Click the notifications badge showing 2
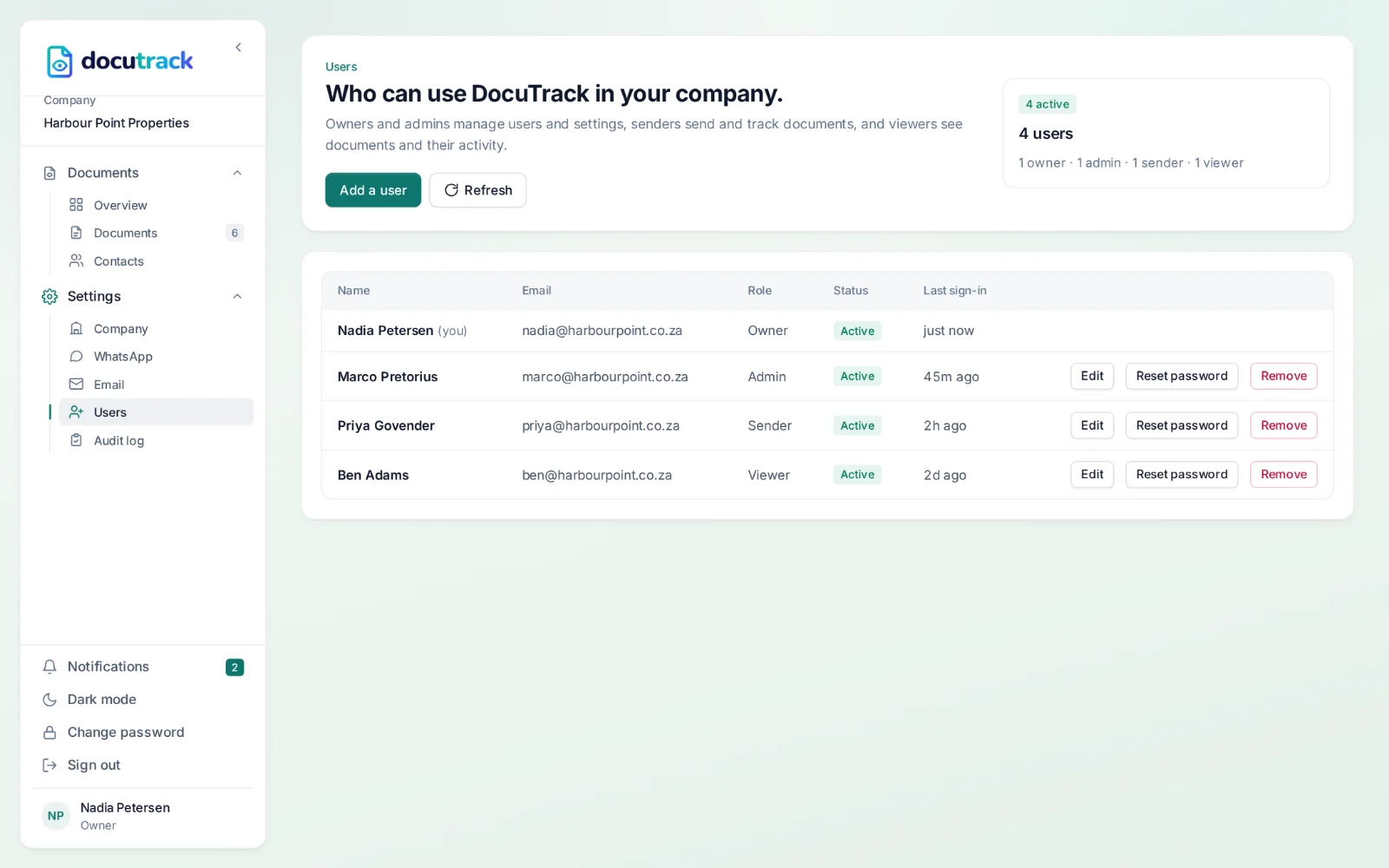 234,667
